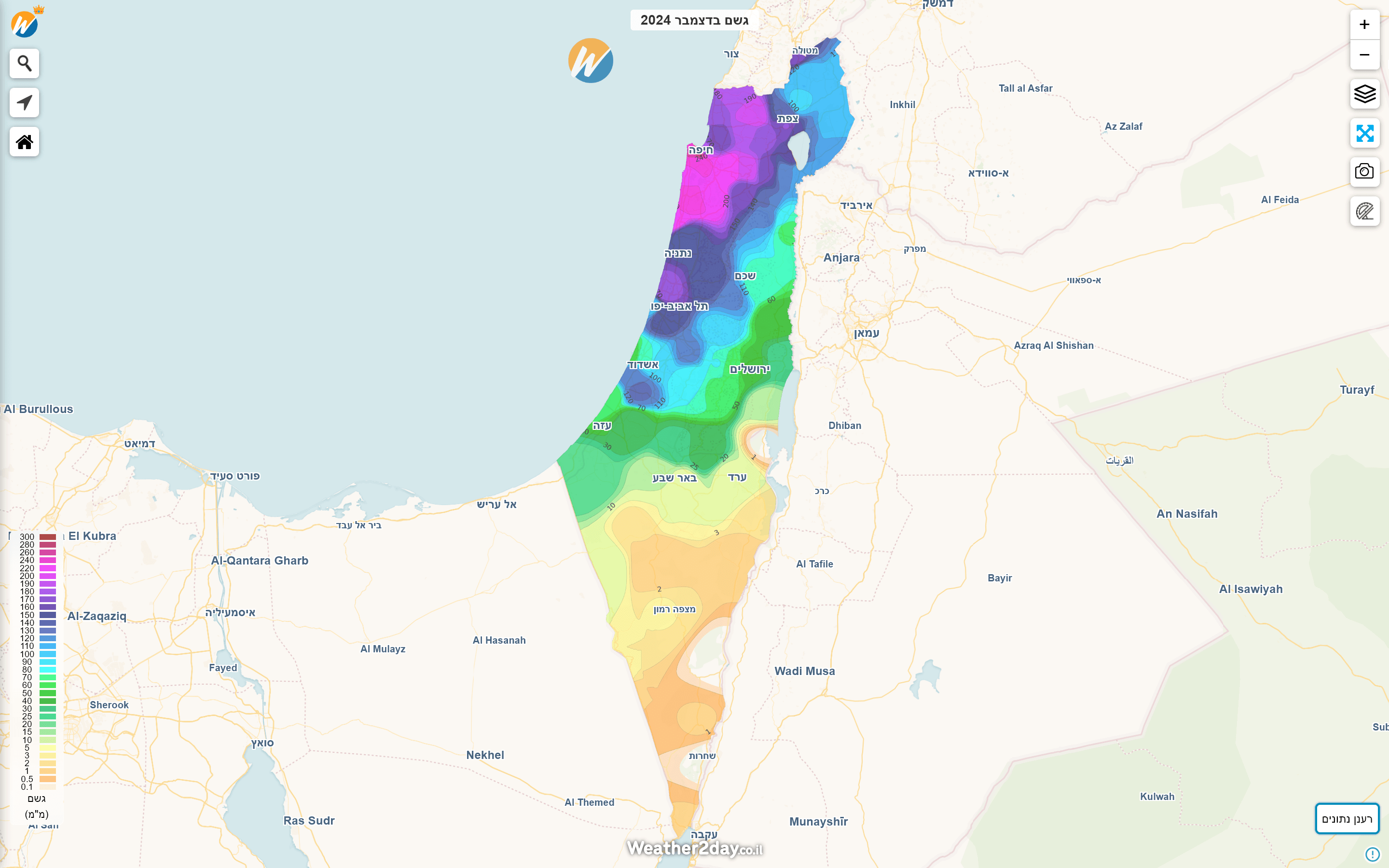Viewport: 1389px width, 868px height.
Task: Click the 300 mm legend color swatch
Action: [x=48, y=537]
